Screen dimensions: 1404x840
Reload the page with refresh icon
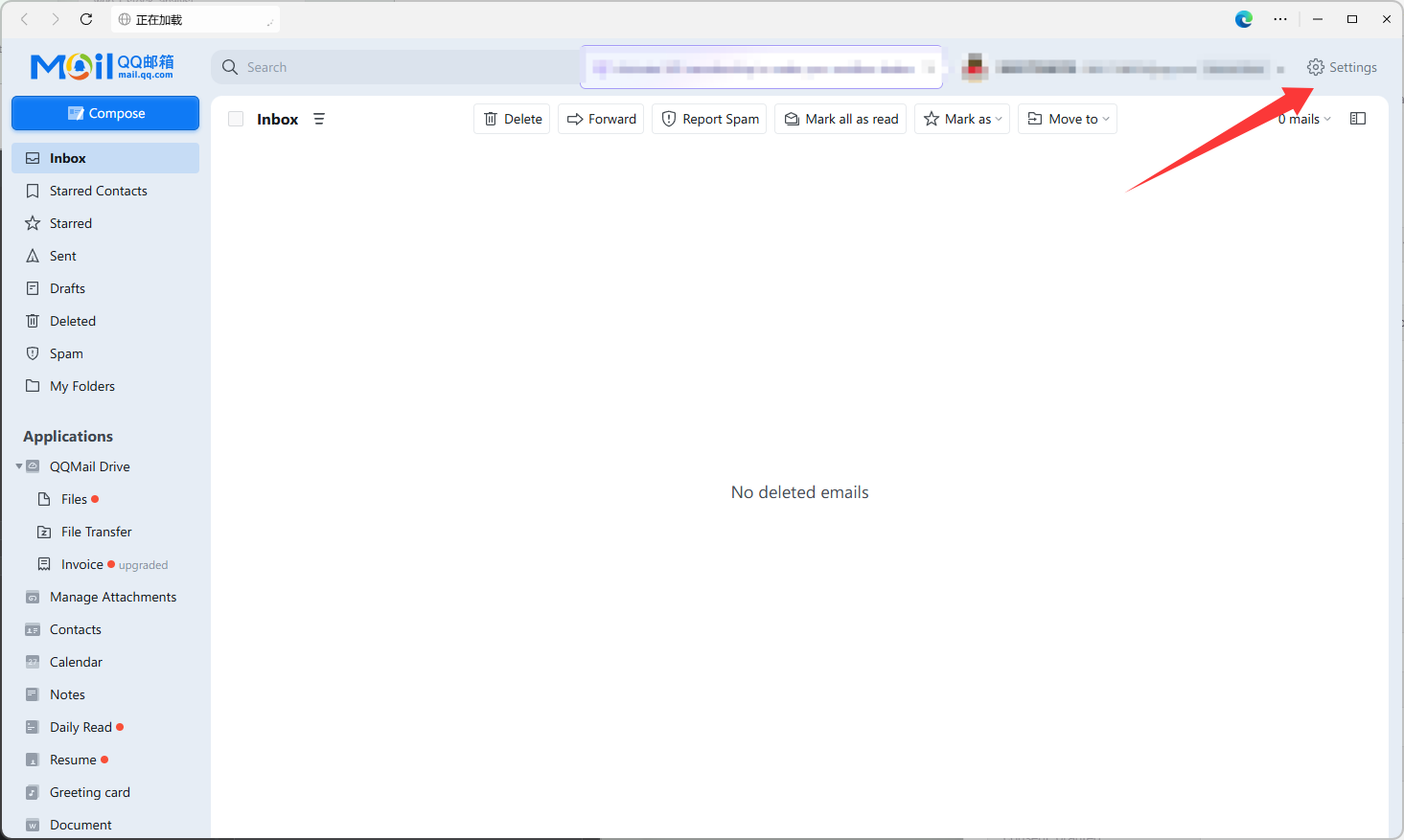86,19
